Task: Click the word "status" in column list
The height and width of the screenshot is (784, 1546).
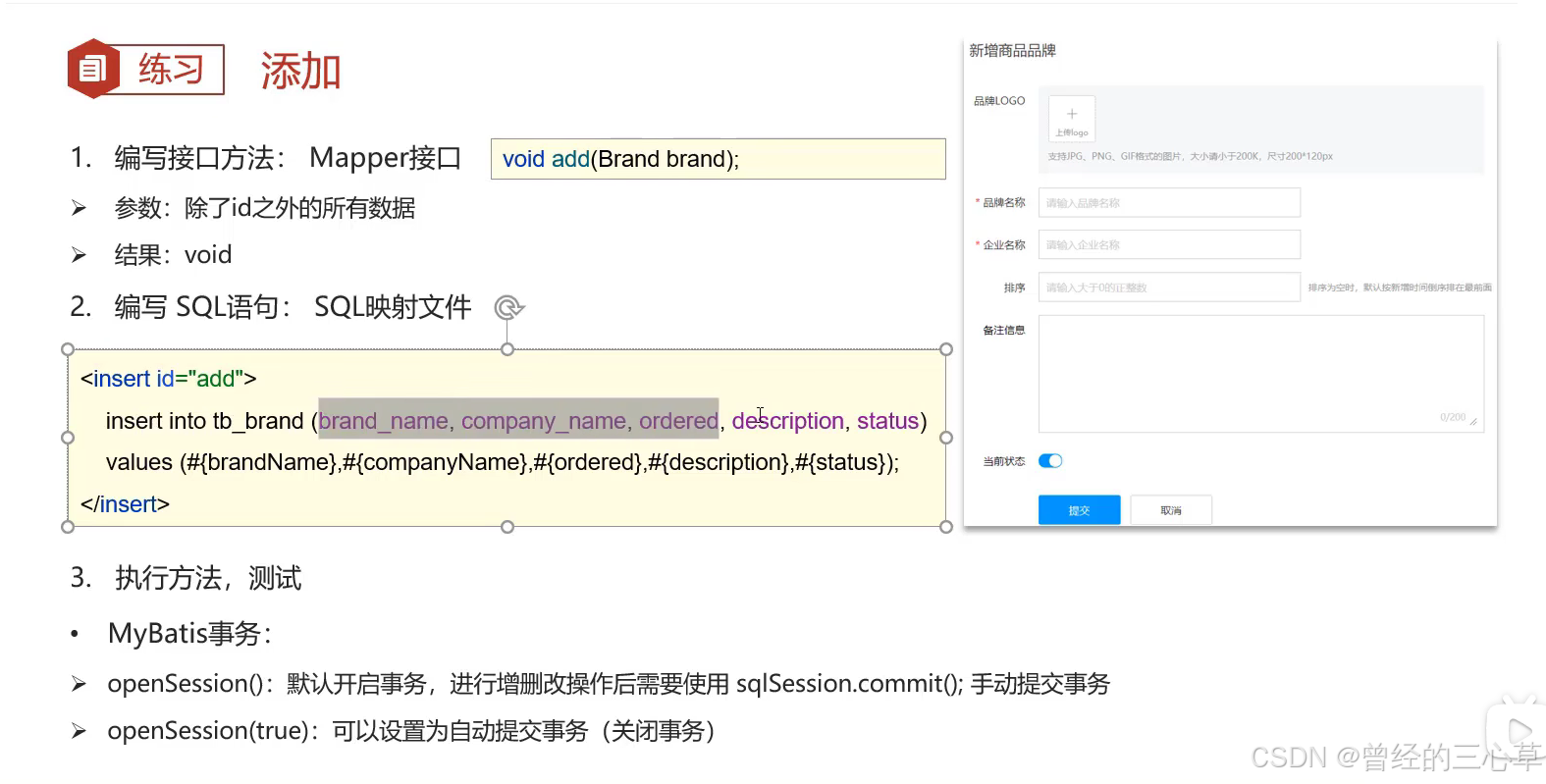Action: tap(887, 421)
